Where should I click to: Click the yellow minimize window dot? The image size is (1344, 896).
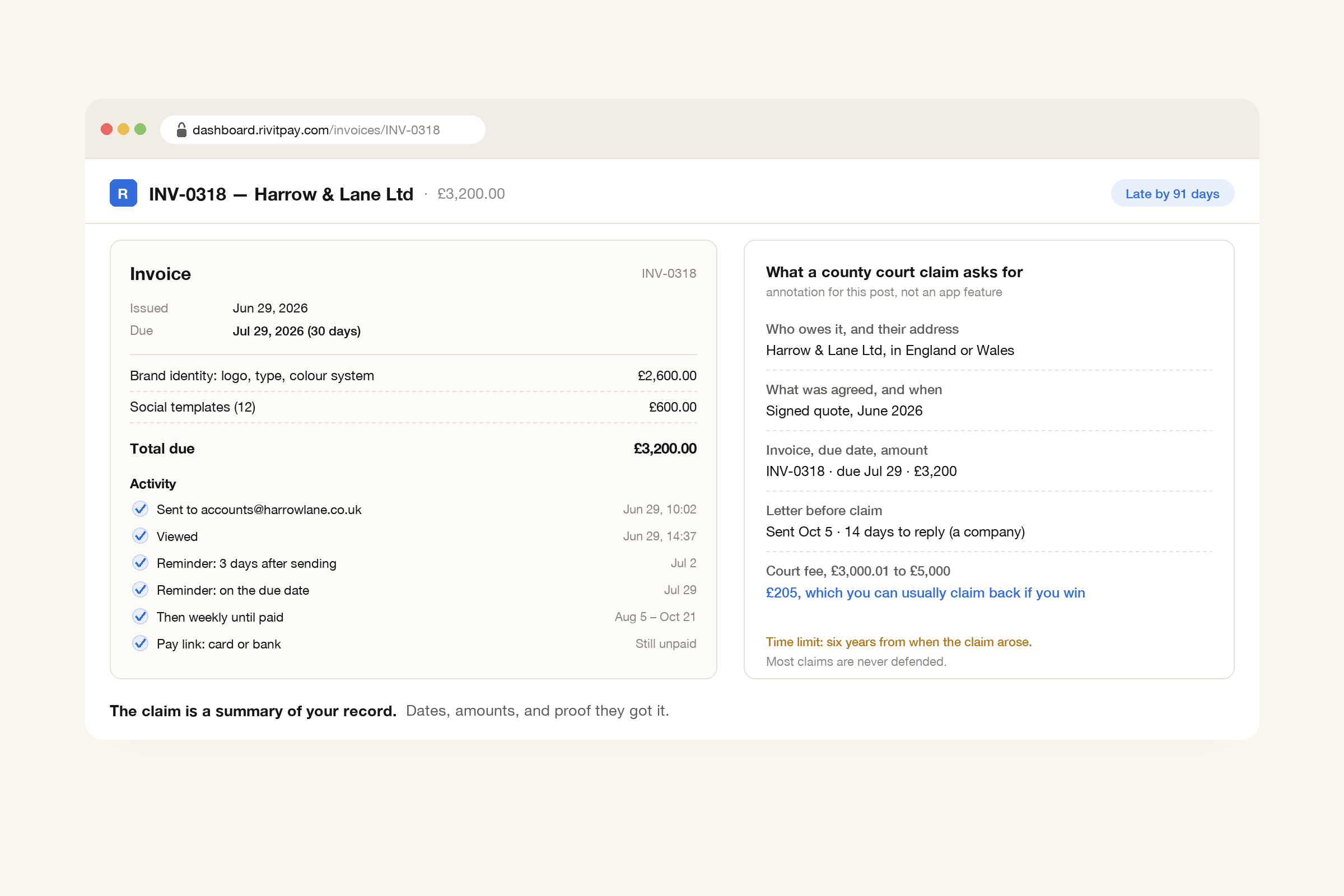tap(123, 129)
